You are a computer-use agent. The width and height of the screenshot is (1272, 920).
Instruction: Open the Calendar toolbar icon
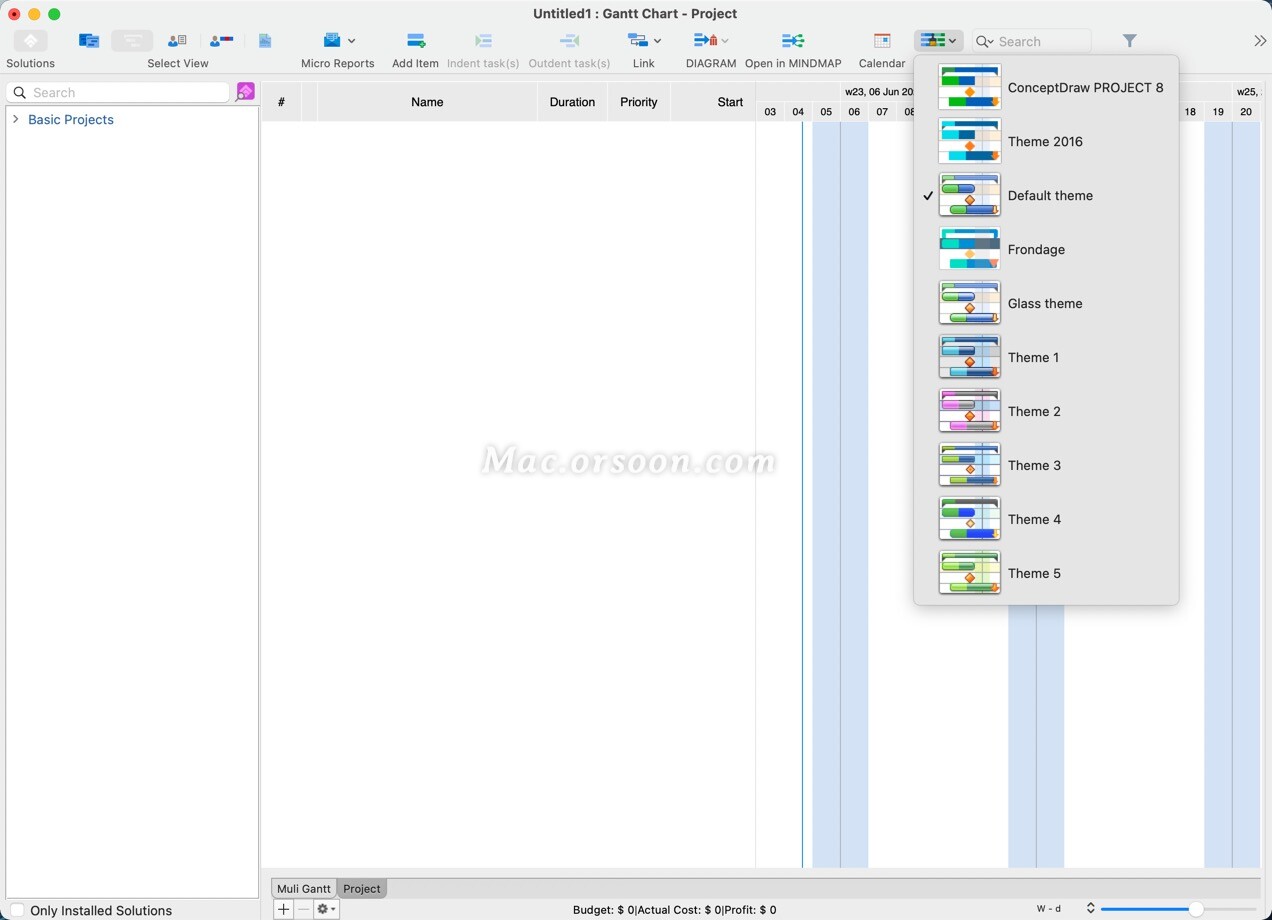tap(882, 41)
